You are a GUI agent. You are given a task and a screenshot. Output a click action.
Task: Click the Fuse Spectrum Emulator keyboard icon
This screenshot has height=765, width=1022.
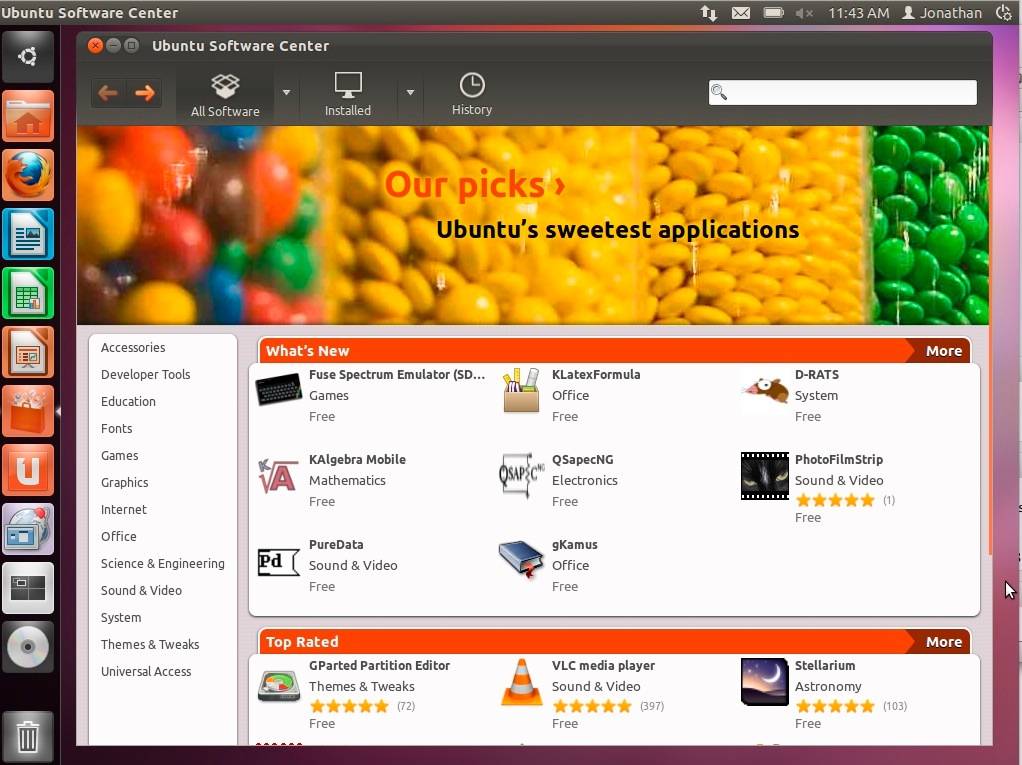tap(278, 390)
